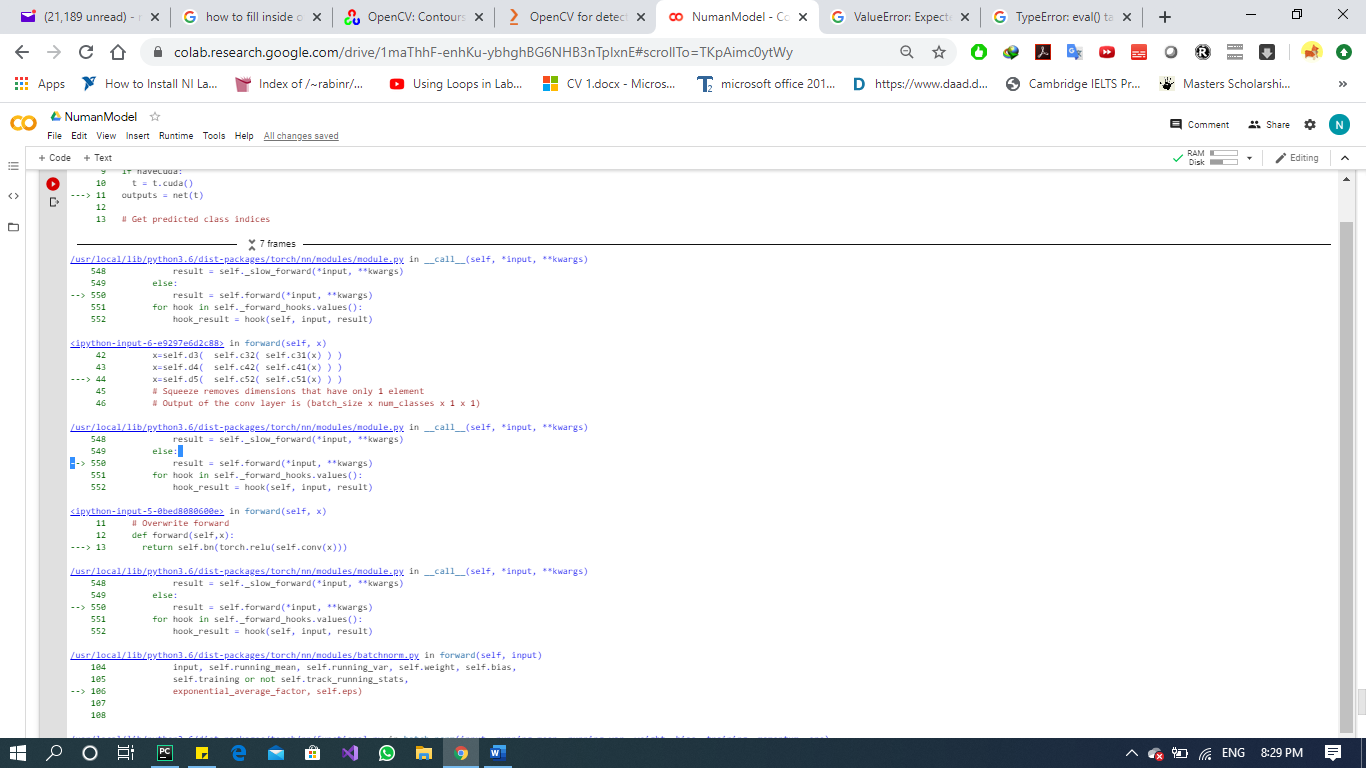Image resolution: width=1366 pixels, height=768 pixels.
Task: Open WhatsApp from the Windows taskbar
Action: tap(387, 753)
